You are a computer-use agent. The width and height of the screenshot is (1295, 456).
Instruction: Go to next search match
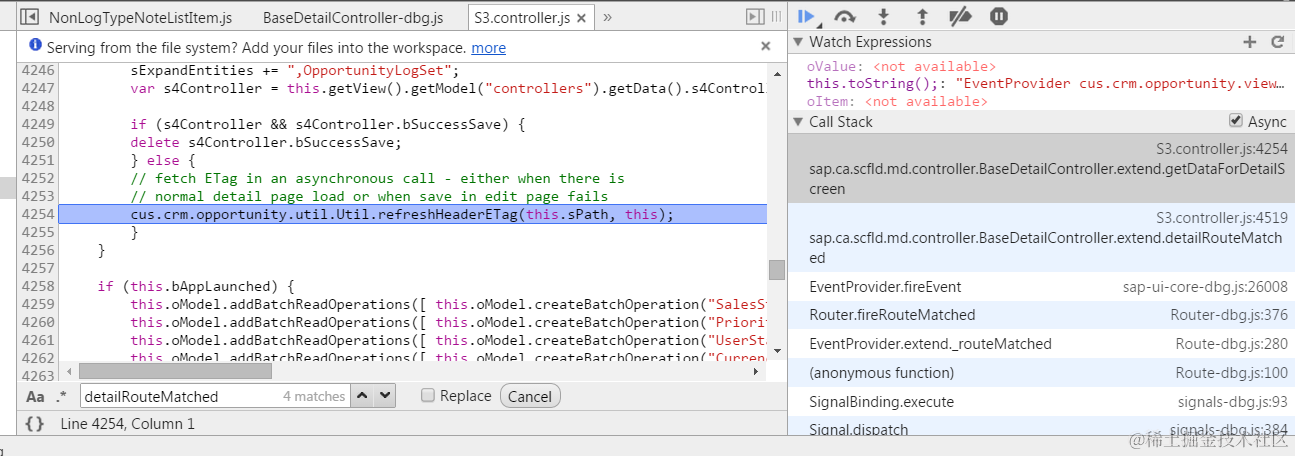[x=385, y=396]
